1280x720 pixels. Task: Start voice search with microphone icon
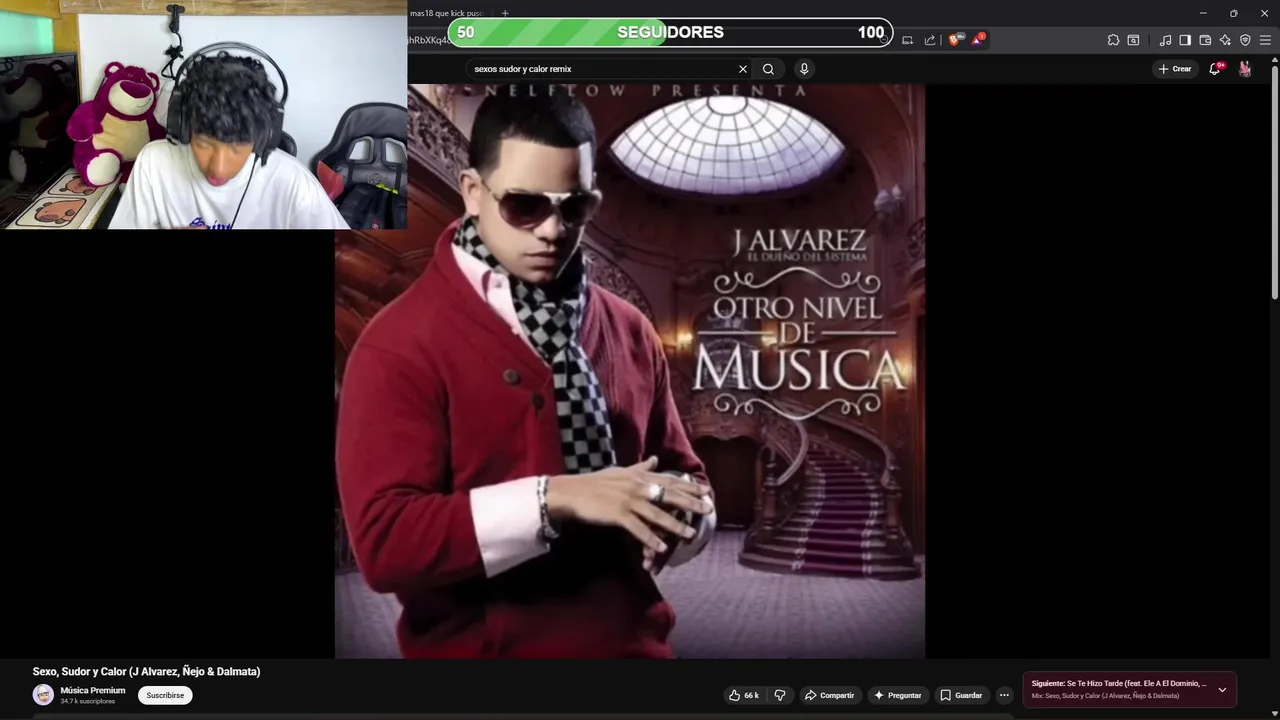tap(804, 69)
